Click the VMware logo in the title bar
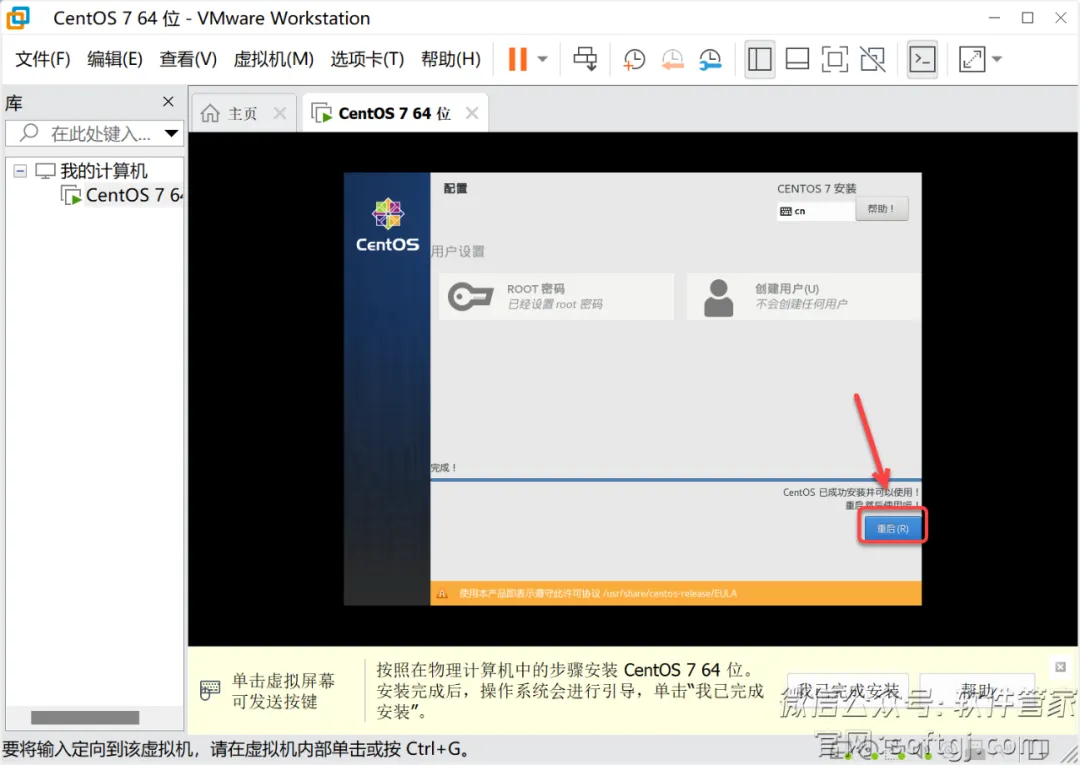Image resolution: width=1080 pixels, height=765 pixels. (x=19, y=18)
